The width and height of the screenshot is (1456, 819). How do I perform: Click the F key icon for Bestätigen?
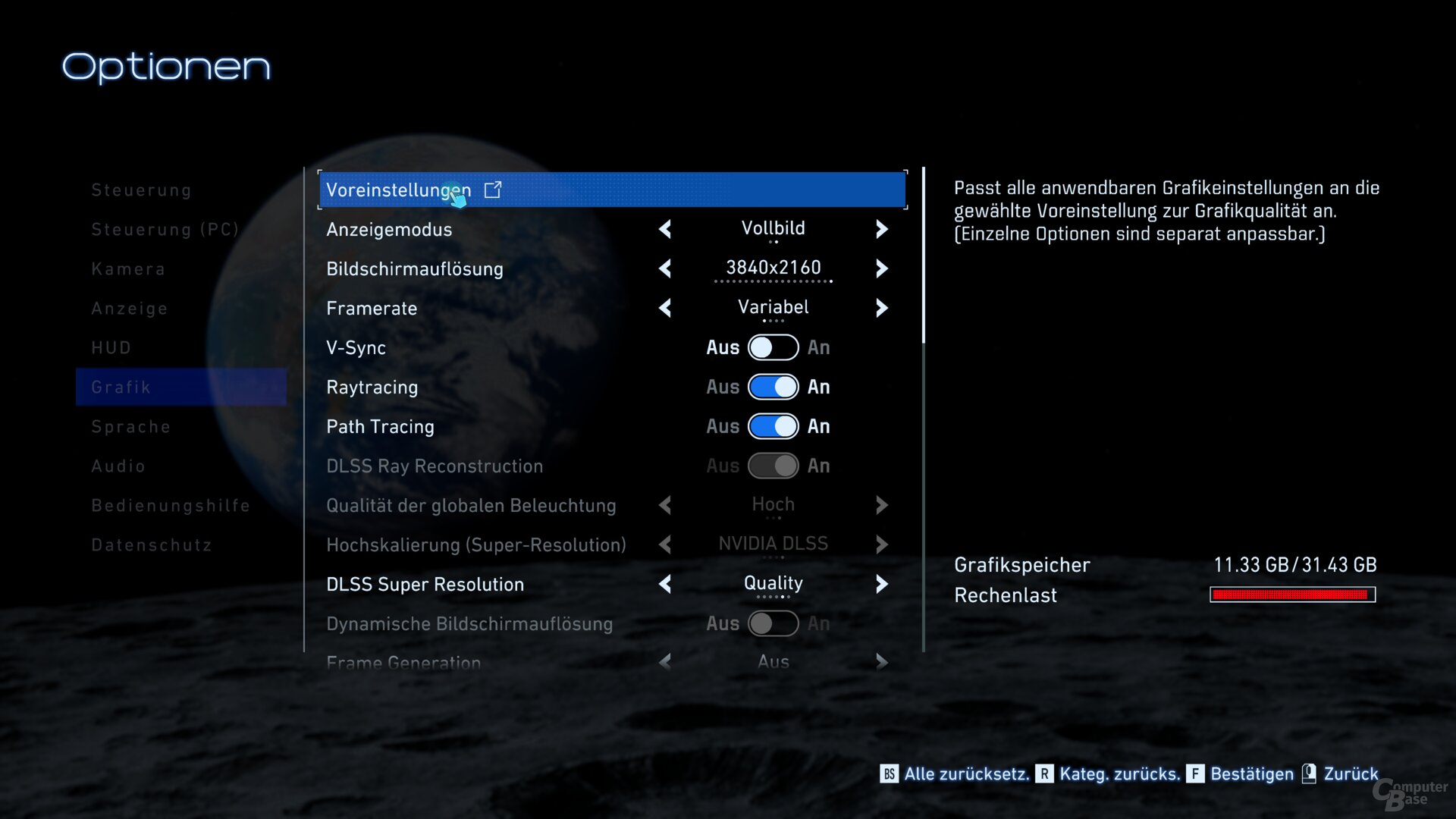(1195, 773)
